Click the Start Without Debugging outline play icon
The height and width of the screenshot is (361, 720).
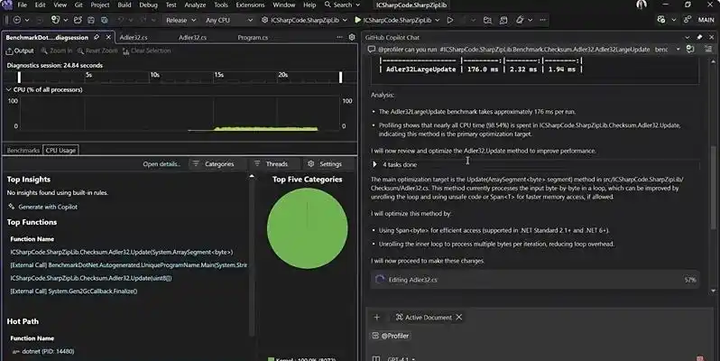(450, 20)
